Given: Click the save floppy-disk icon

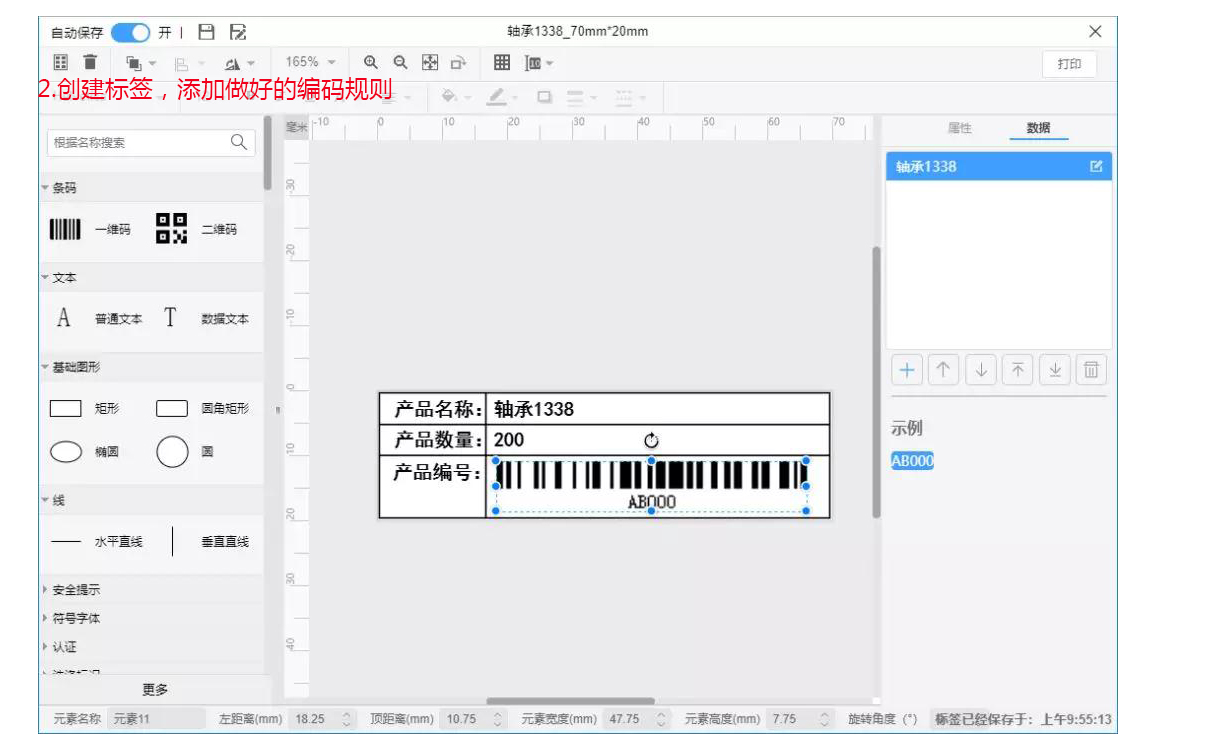Looking at the screenshot, I should 206,32.
